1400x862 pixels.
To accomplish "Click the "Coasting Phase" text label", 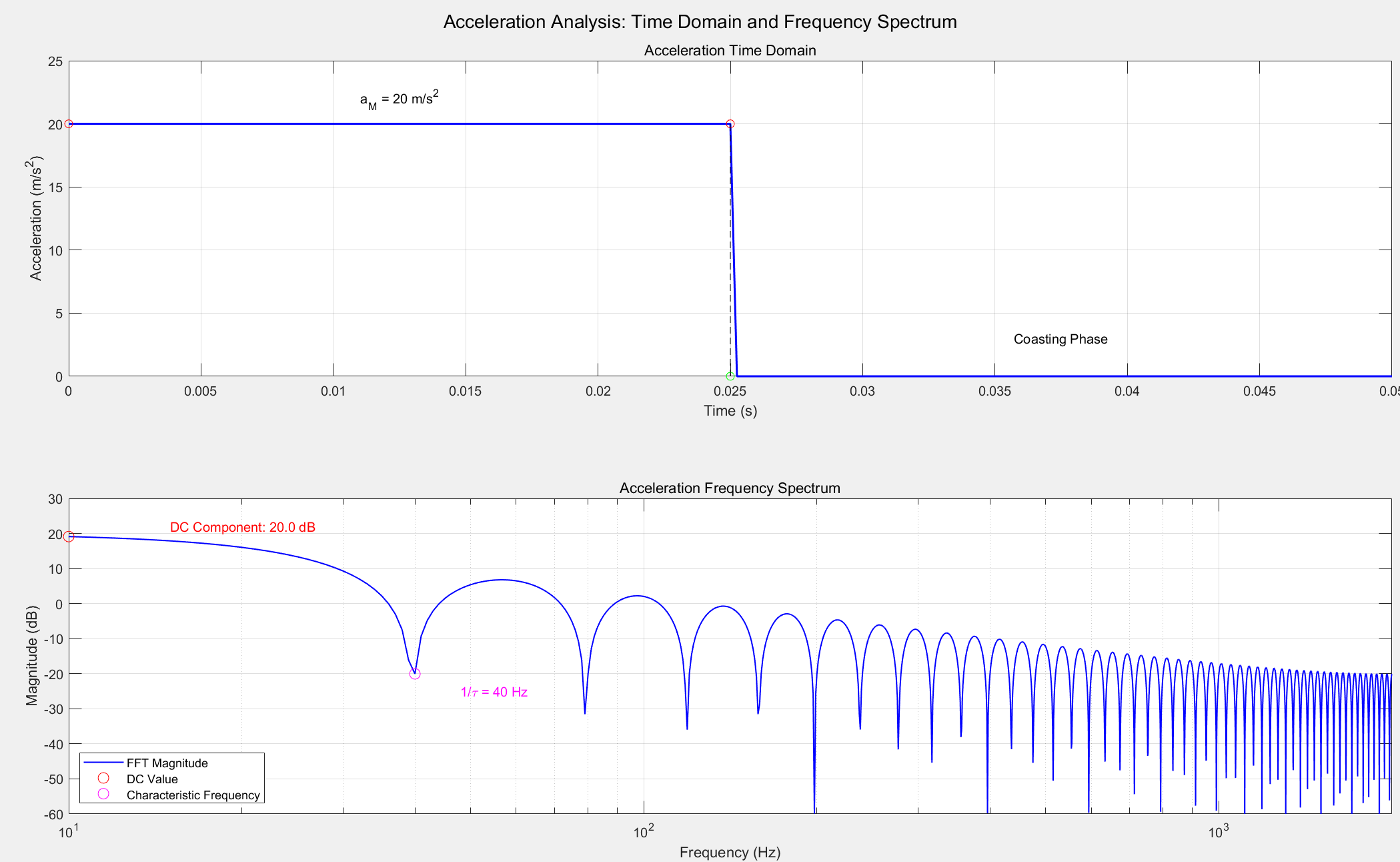I will [x=1060, y=339].
